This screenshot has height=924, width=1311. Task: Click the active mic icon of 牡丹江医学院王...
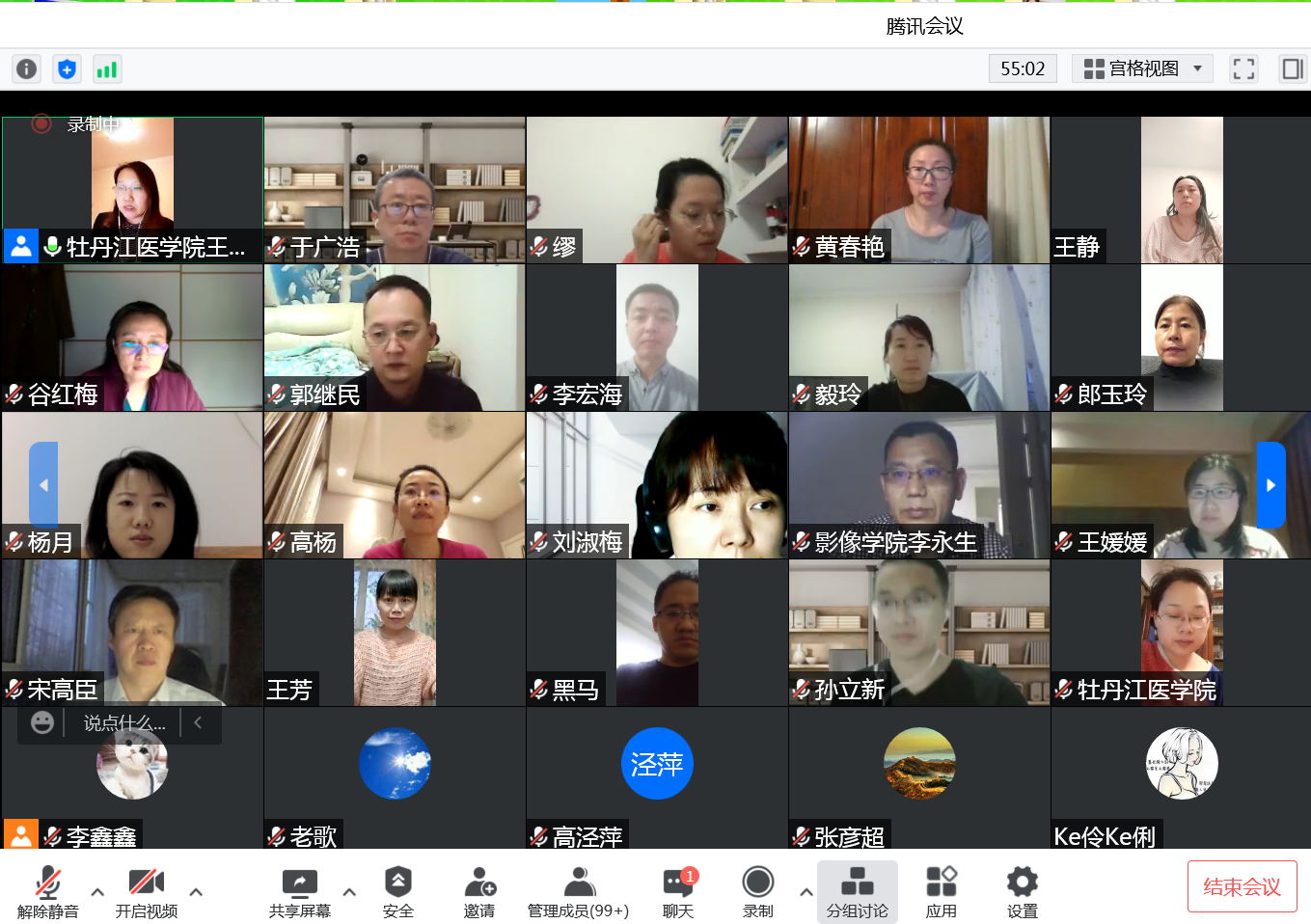52,247
